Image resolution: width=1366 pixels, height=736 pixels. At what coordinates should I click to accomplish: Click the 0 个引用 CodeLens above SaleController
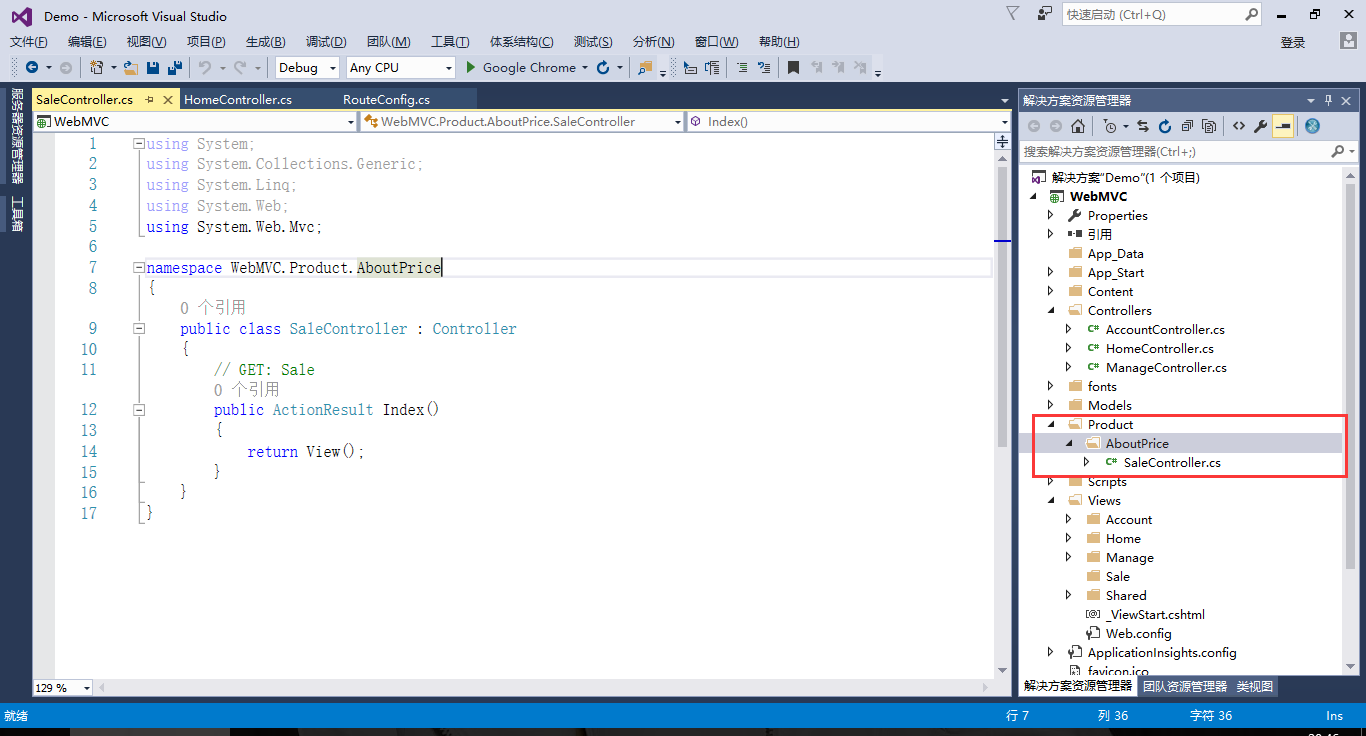pos(213,307)
